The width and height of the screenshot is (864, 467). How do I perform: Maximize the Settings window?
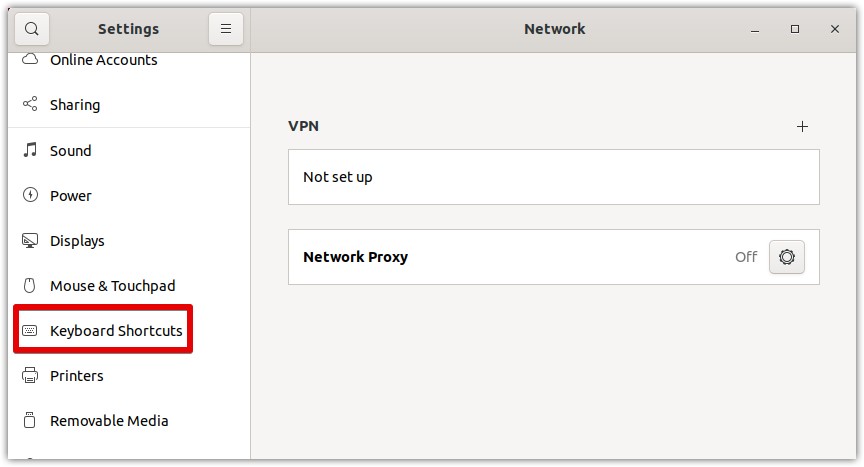(795, 29)
